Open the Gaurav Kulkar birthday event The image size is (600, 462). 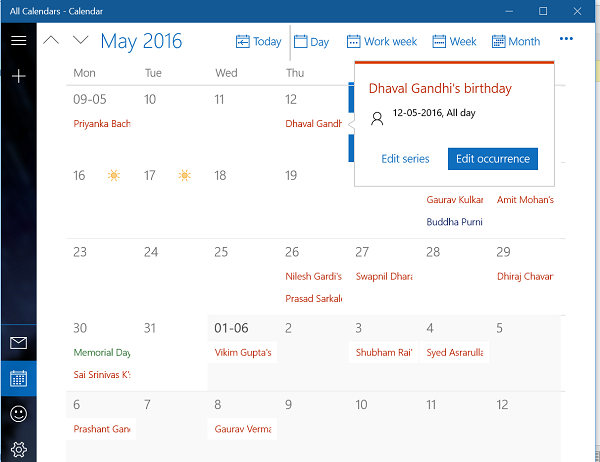(x=455, y=199)
